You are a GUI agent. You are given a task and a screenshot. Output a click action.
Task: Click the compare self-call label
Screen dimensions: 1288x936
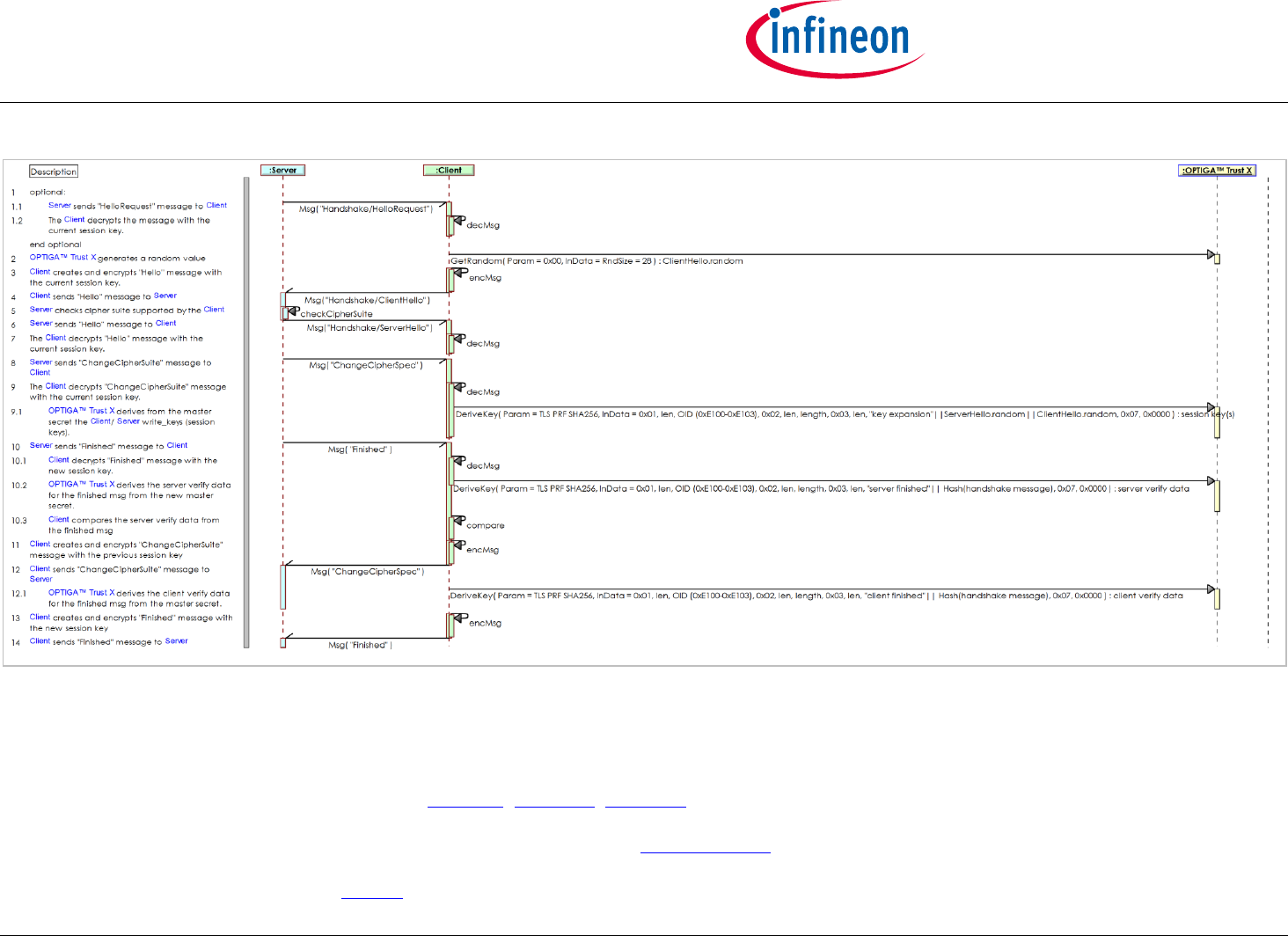coord(486,526)
